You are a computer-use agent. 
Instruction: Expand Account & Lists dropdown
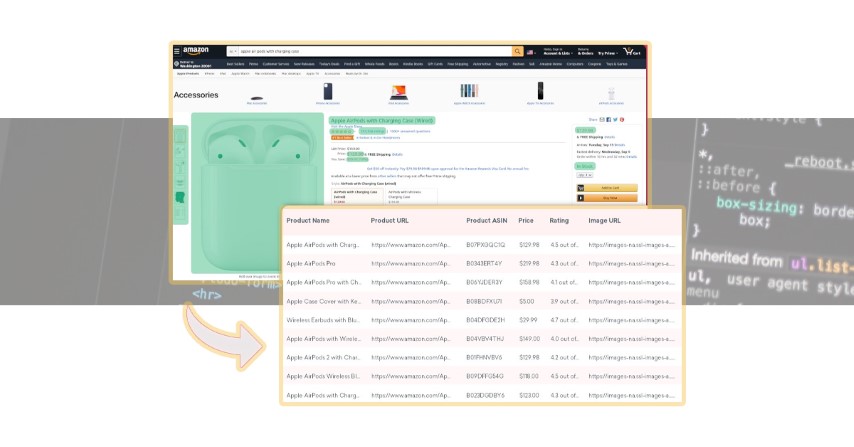coord(558,52)
